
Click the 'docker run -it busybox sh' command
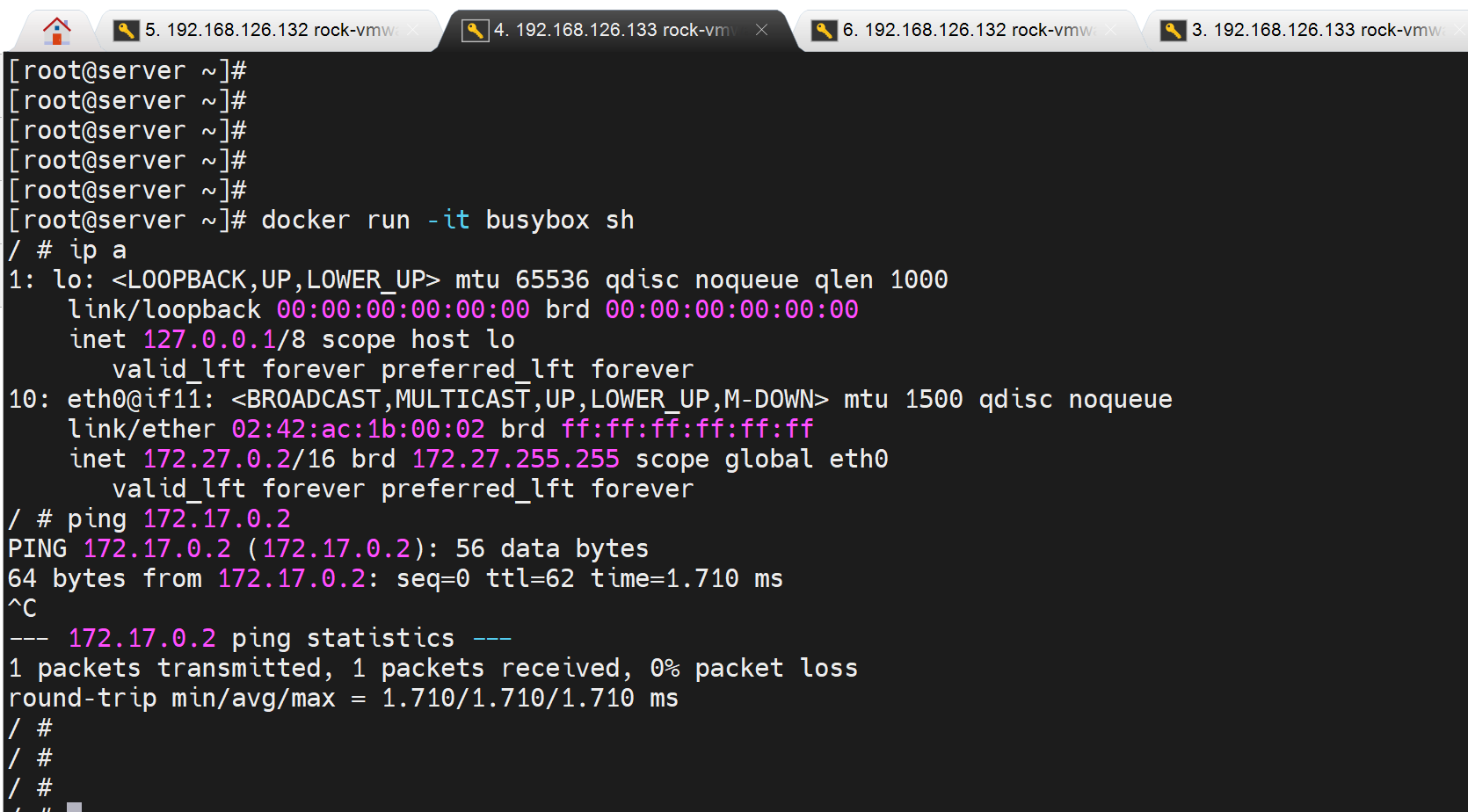447,220
